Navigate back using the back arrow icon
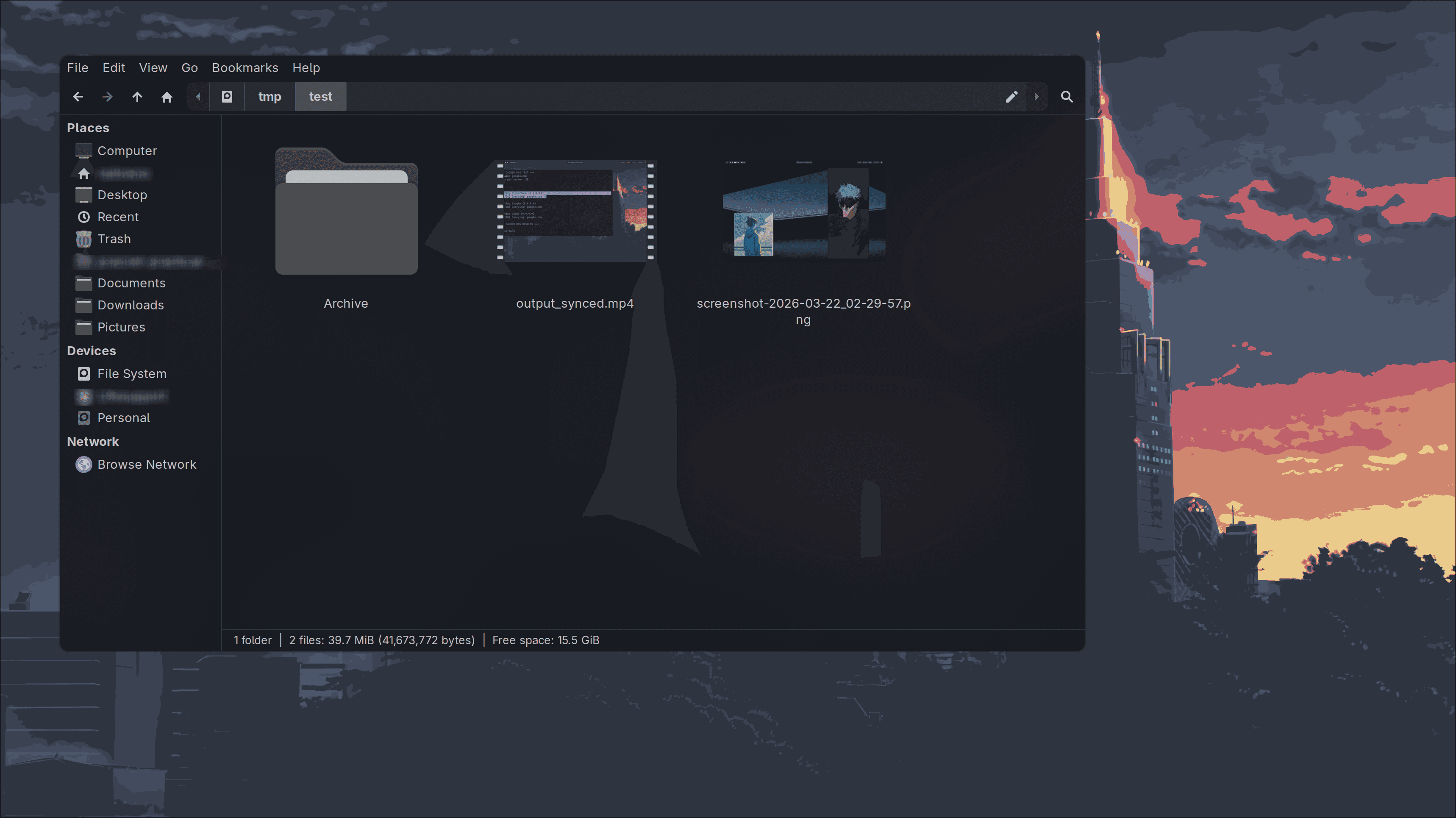Viewport: 1456px width, 818px height. click(x=78, y=97)
